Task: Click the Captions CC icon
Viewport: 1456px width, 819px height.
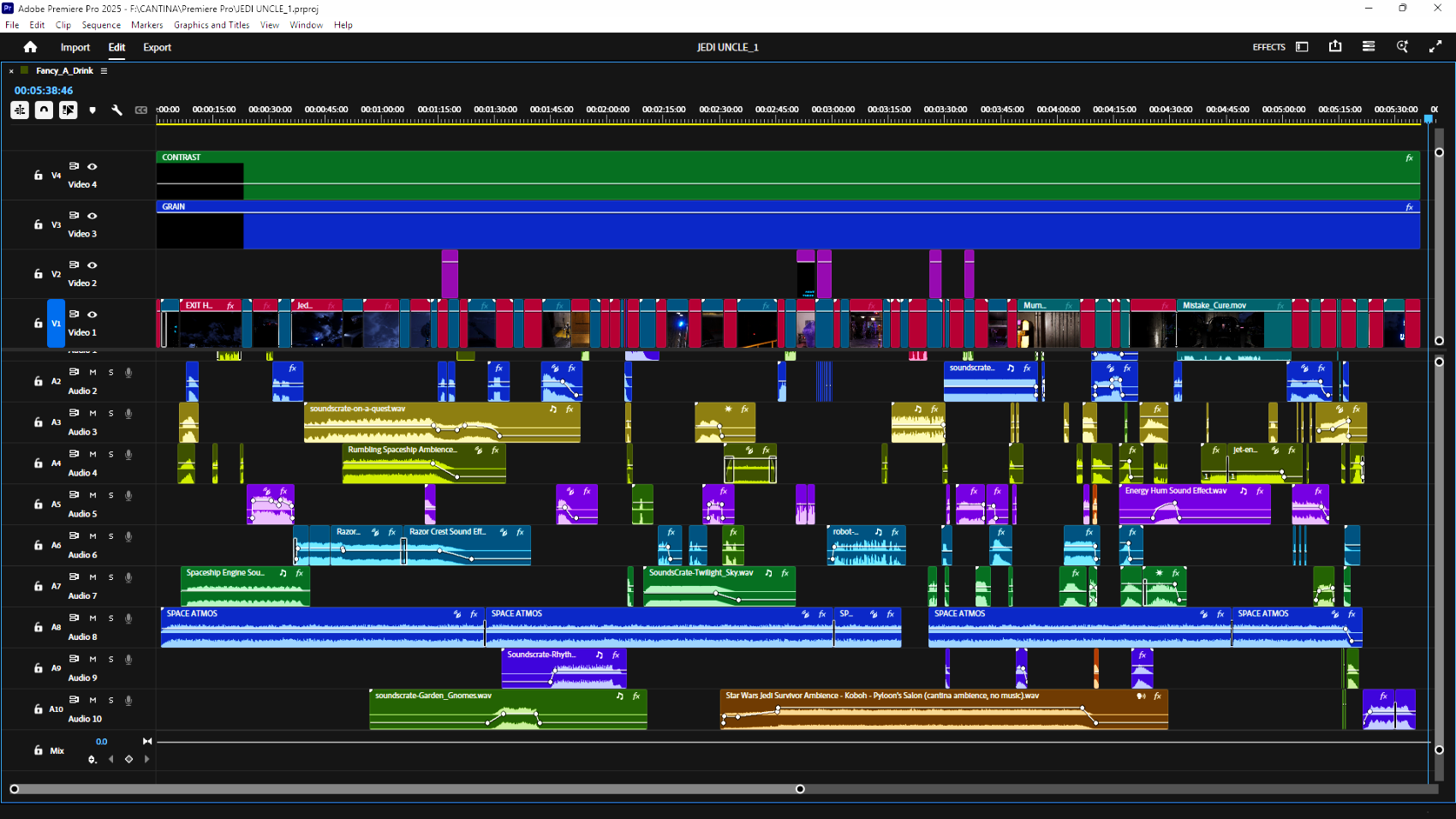Action: 141,111
